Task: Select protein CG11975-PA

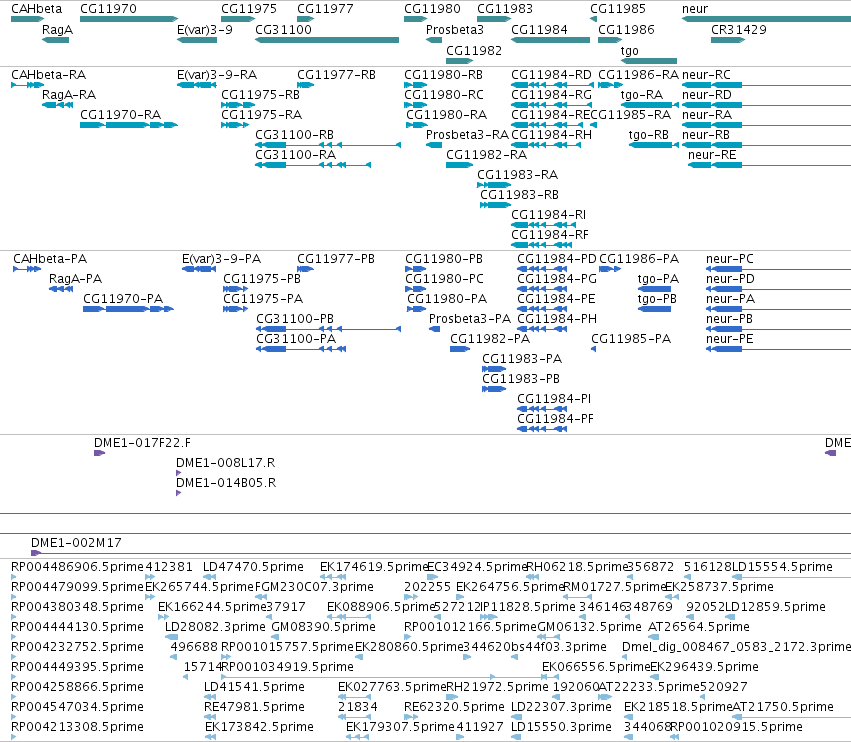Action: tap(263, 299)
